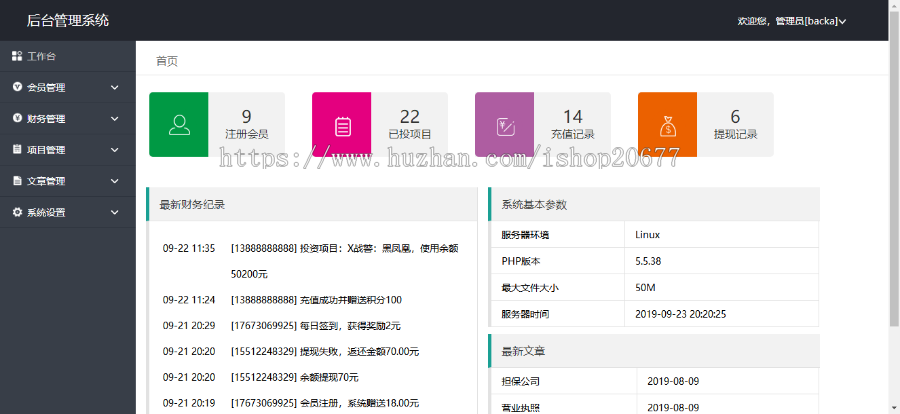Click the orange 提现记录 money bag tile

pyautogui.click(x=668, y=125)
